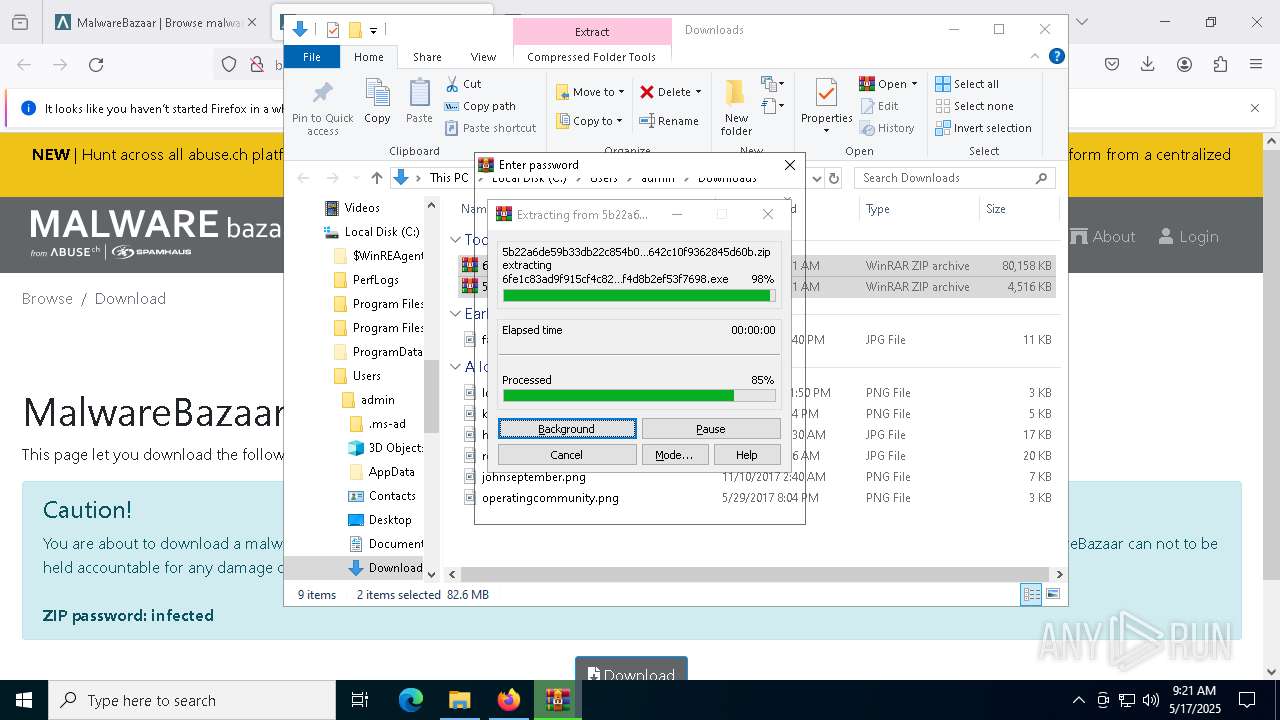Viewport: 1280px width, 720px height.
Task: Click Edit in the Open group
Action: tap(879, 106)
